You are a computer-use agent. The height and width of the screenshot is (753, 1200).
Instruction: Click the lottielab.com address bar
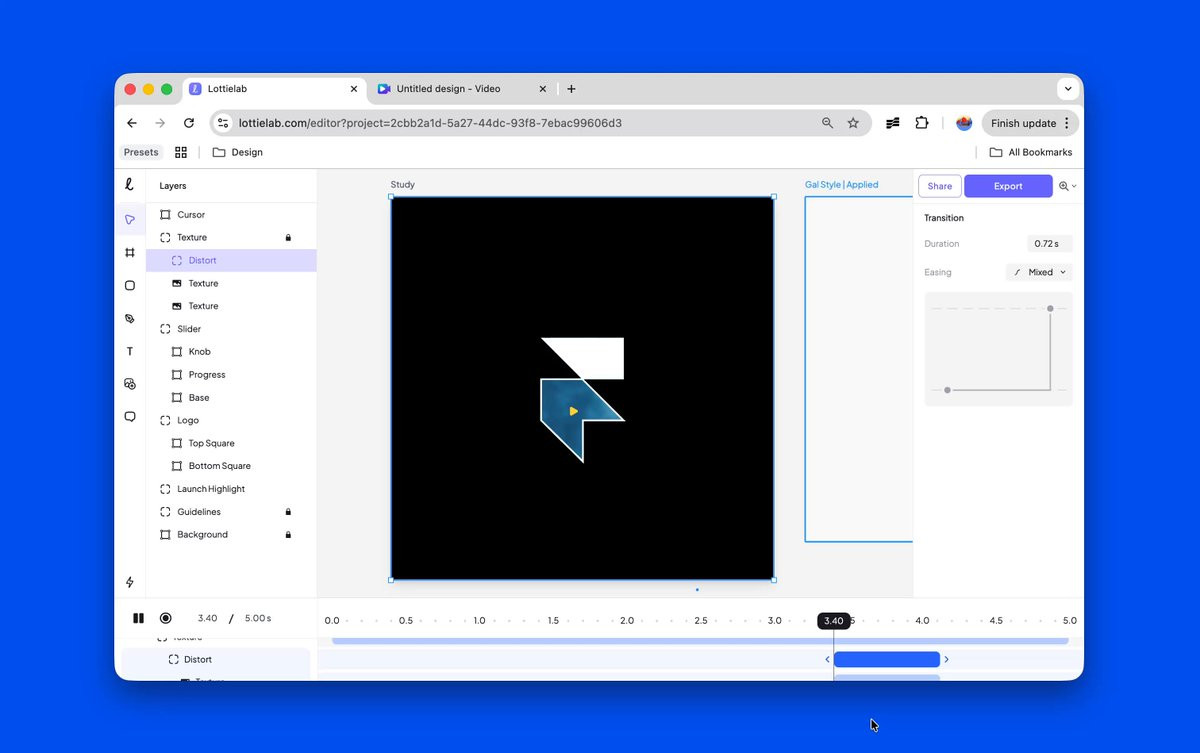tap(429, 123)
